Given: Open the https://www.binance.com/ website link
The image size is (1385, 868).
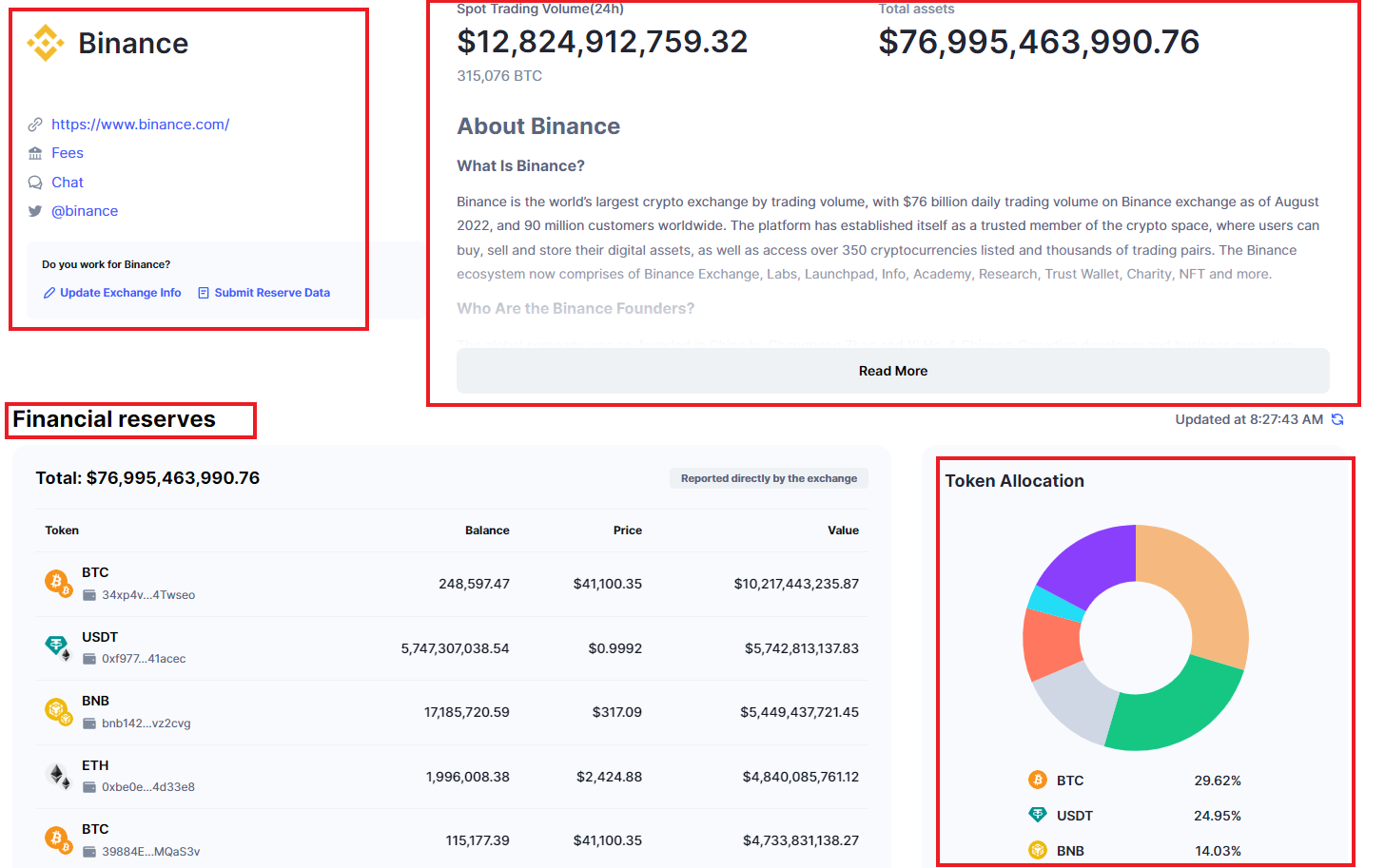Looking at the screenshot, I should click(x=140, y=125).
